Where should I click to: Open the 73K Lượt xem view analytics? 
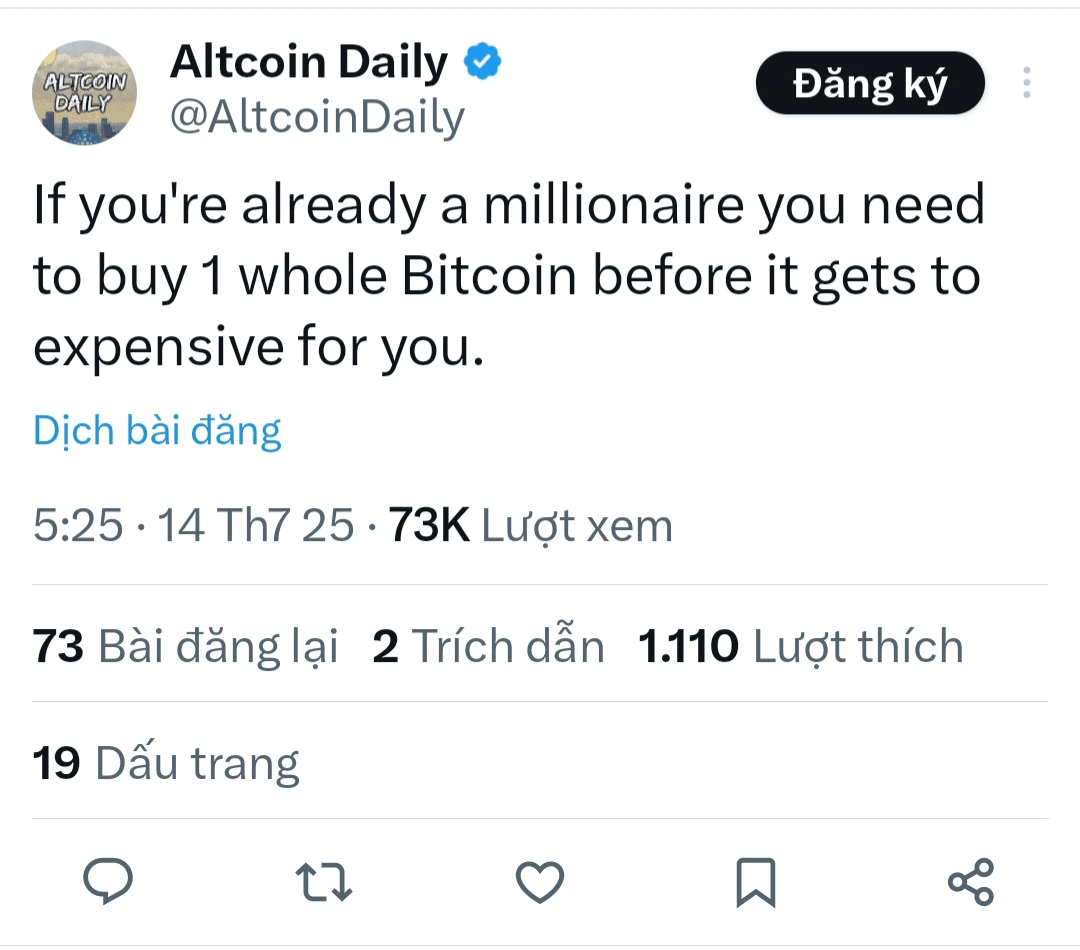530,526
